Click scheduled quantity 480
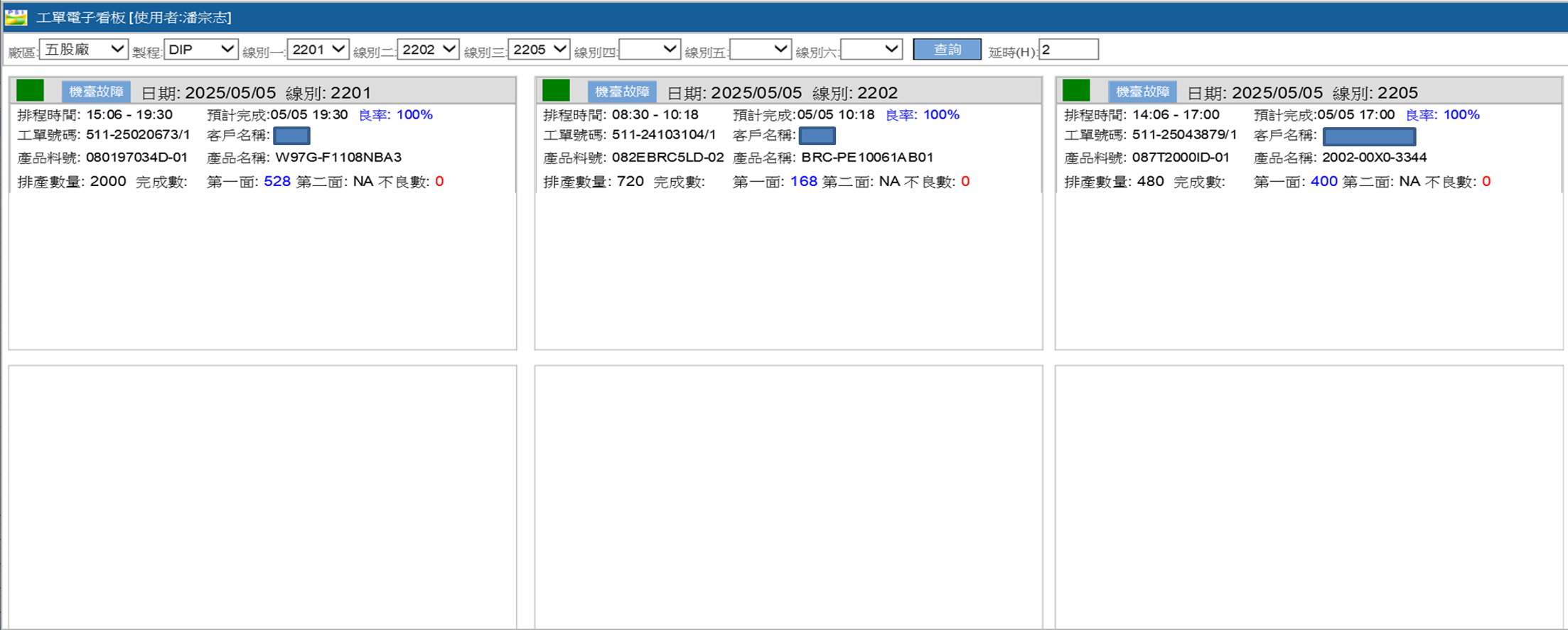1568x630 pixels. click(x=1151, y=182)
